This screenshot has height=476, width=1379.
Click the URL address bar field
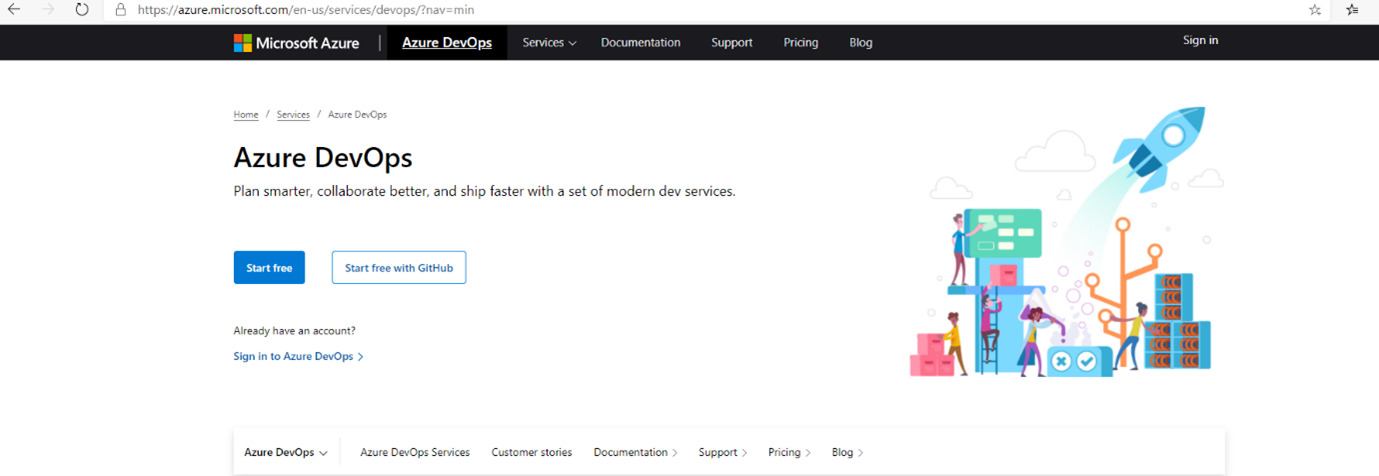[x=700, y=10]
